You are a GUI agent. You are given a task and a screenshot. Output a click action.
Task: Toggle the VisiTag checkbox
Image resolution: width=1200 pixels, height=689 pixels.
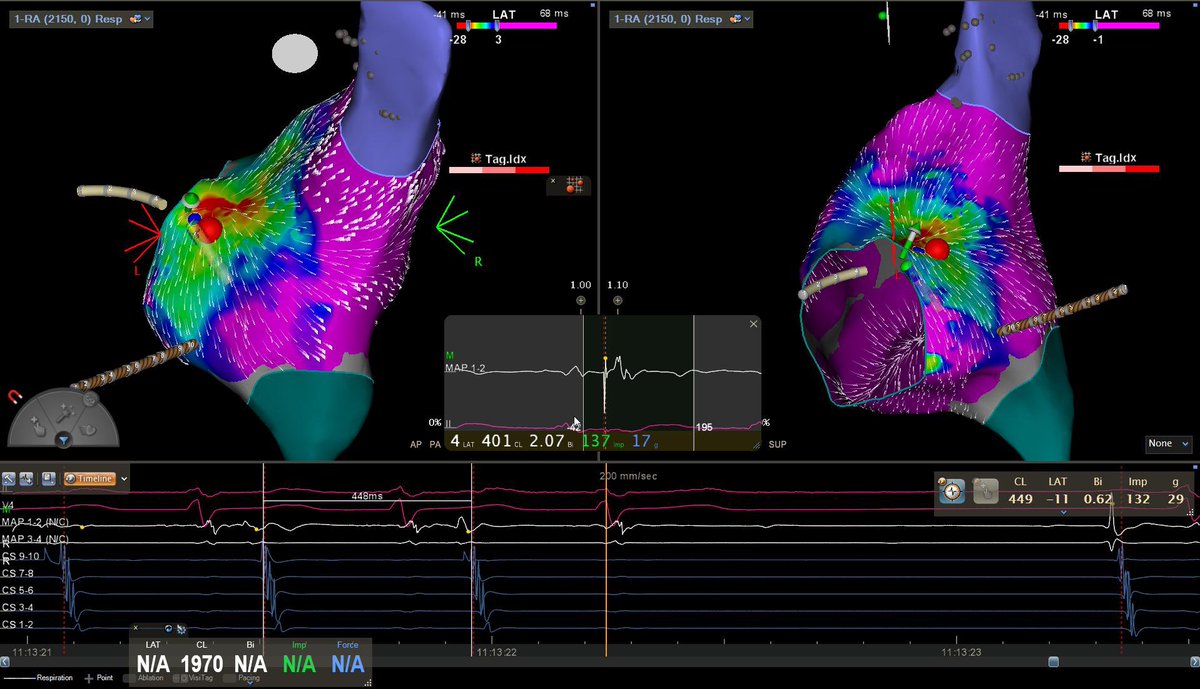tap(179, 678)
